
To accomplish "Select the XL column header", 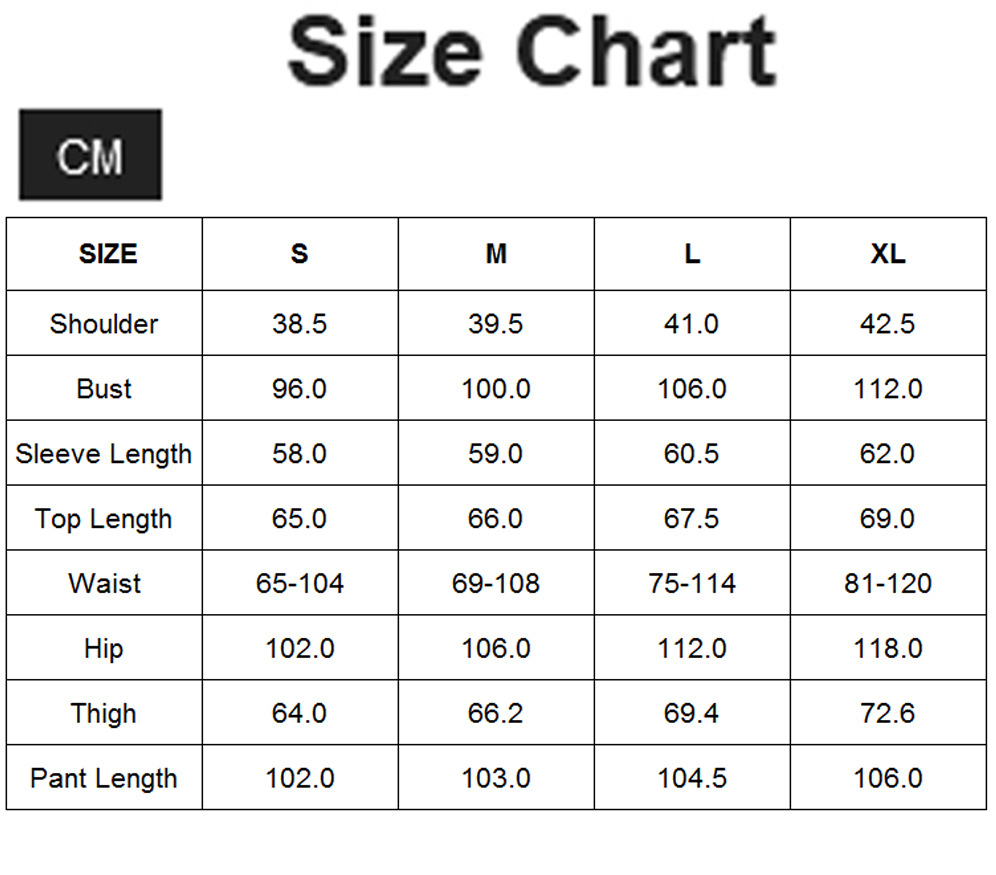I will (888, 254).
